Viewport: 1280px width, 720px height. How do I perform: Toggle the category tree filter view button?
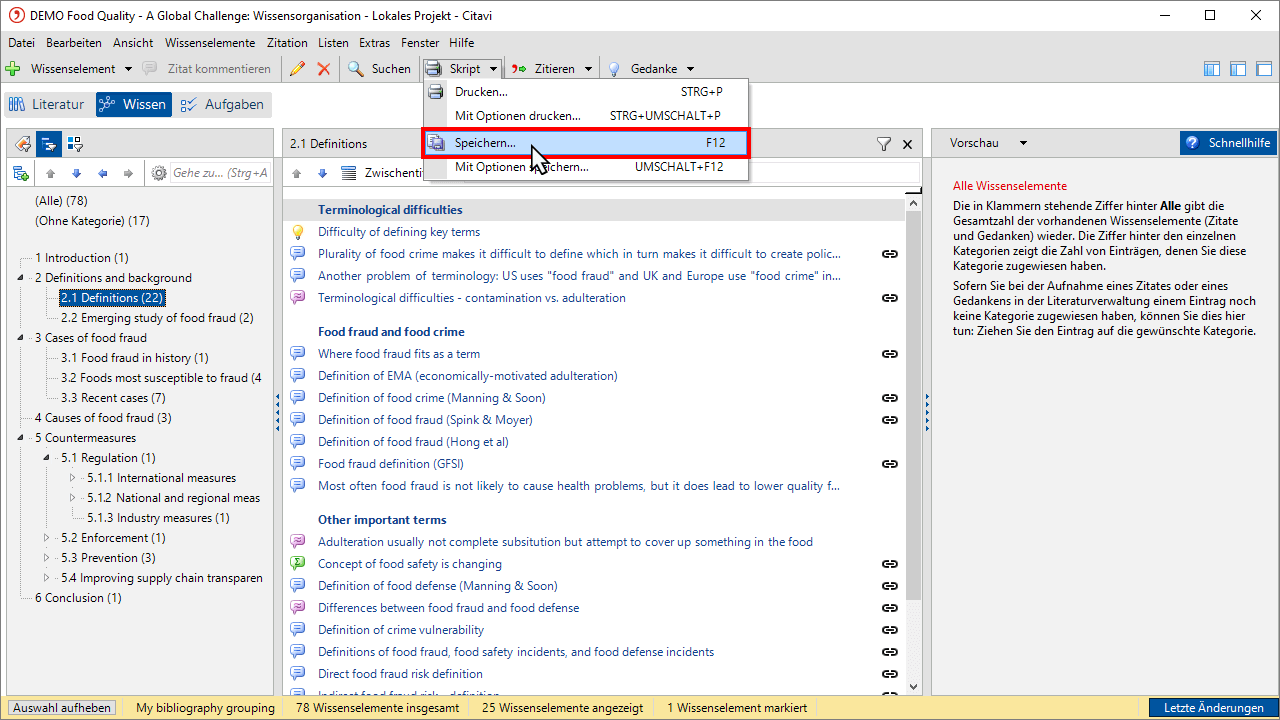point(50,143)
